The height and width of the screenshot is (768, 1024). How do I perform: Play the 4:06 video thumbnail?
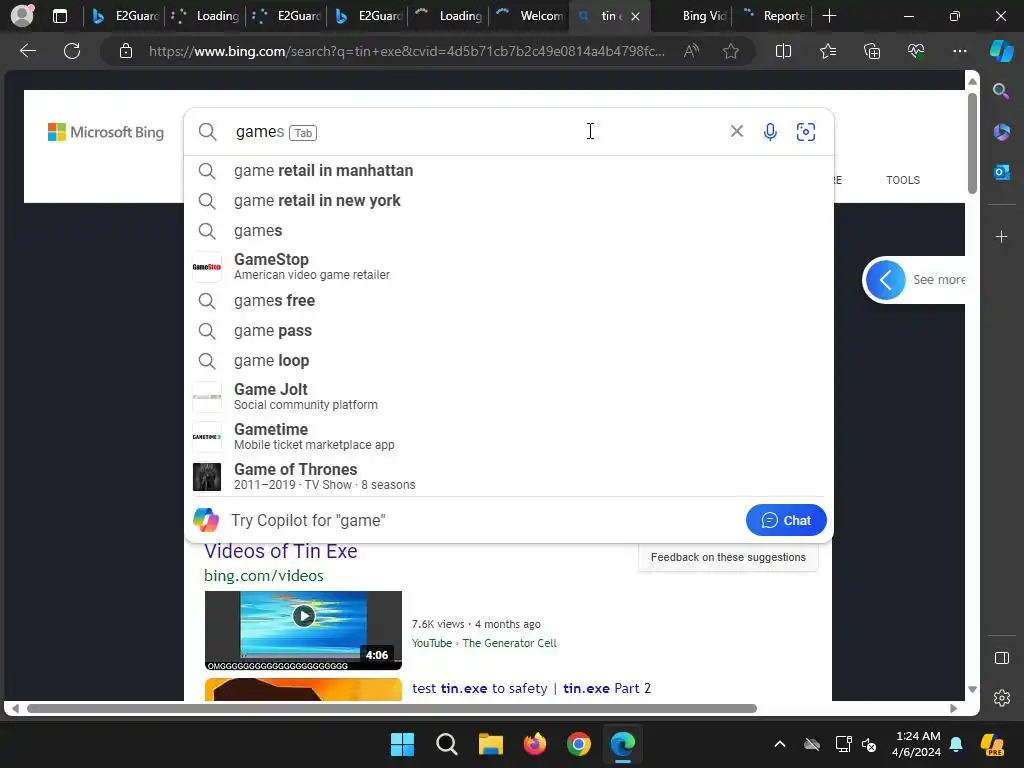[x=303, y=630]
